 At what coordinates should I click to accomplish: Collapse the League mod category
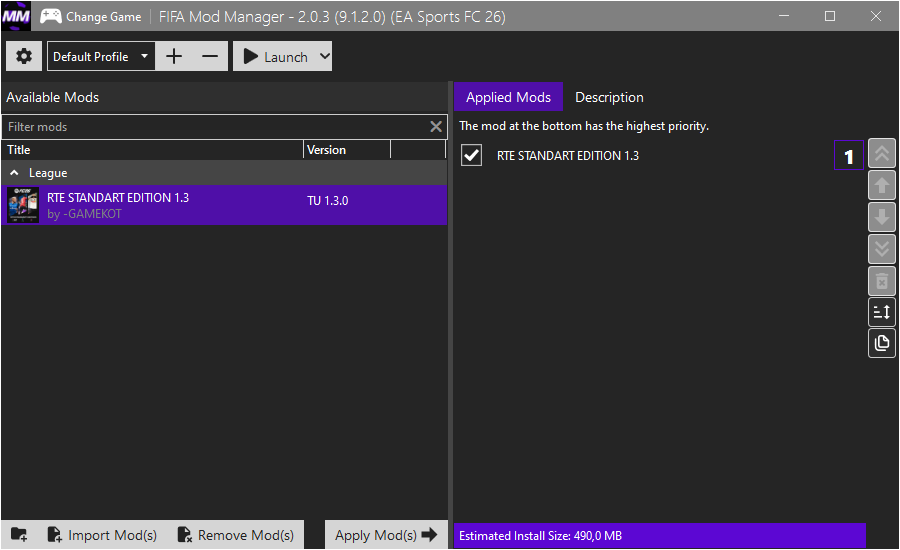click(15, 173)
